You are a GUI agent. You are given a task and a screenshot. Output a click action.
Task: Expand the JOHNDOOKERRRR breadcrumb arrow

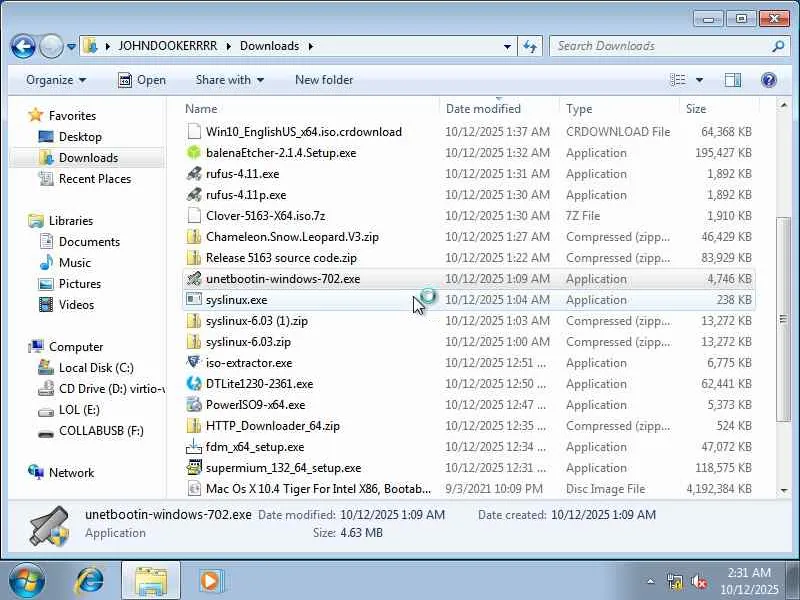pos(228,46)
